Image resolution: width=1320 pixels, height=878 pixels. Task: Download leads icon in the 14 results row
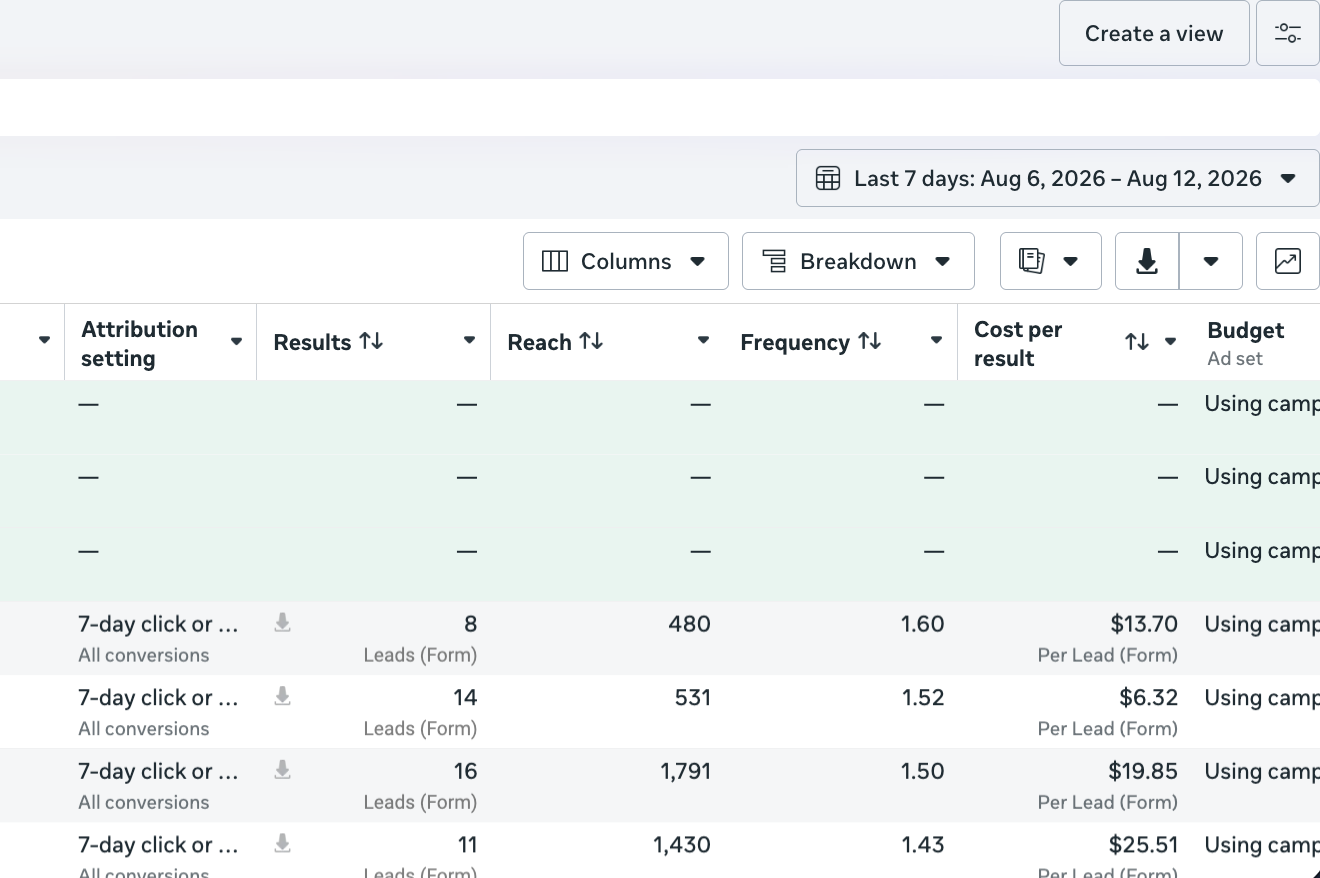(x=283, y=696)
